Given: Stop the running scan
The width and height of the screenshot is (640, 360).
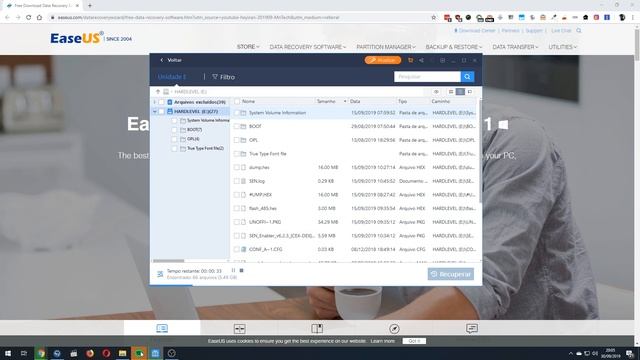Looking at the screenshot, I should pos(241,270).
